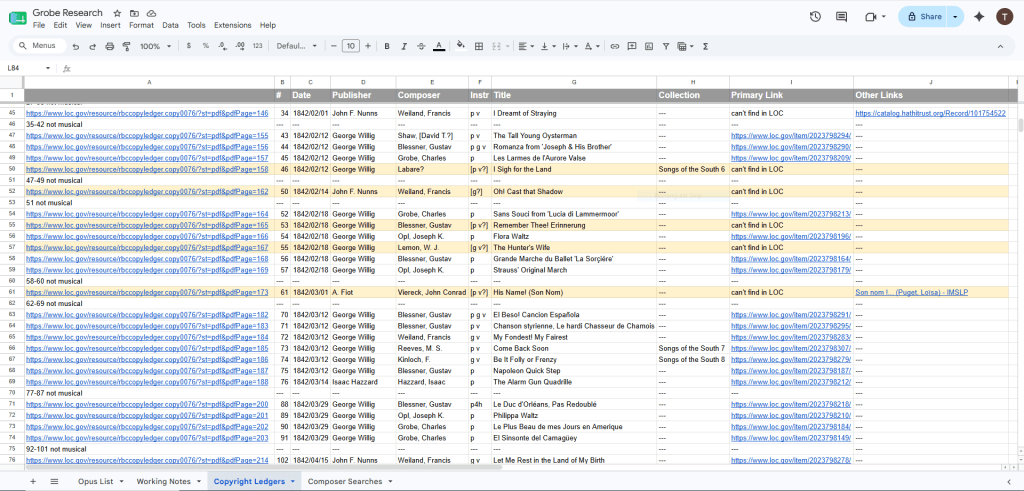Open the Edit menu
This screenshot has width=1024, height=491.
60,25
